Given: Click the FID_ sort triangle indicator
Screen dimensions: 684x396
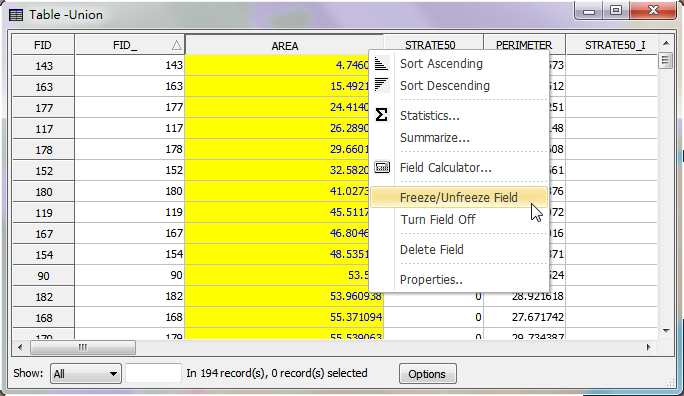Looking at the screenshot, I should (176, 45).
